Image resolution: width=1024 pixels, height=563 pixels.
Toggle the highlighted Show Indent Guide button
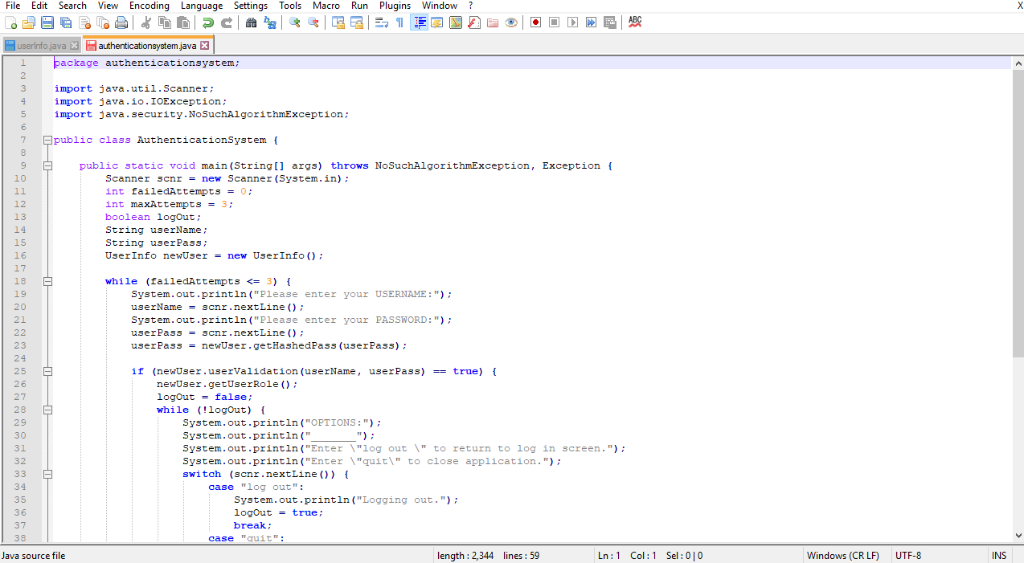[x=419, y=23]
